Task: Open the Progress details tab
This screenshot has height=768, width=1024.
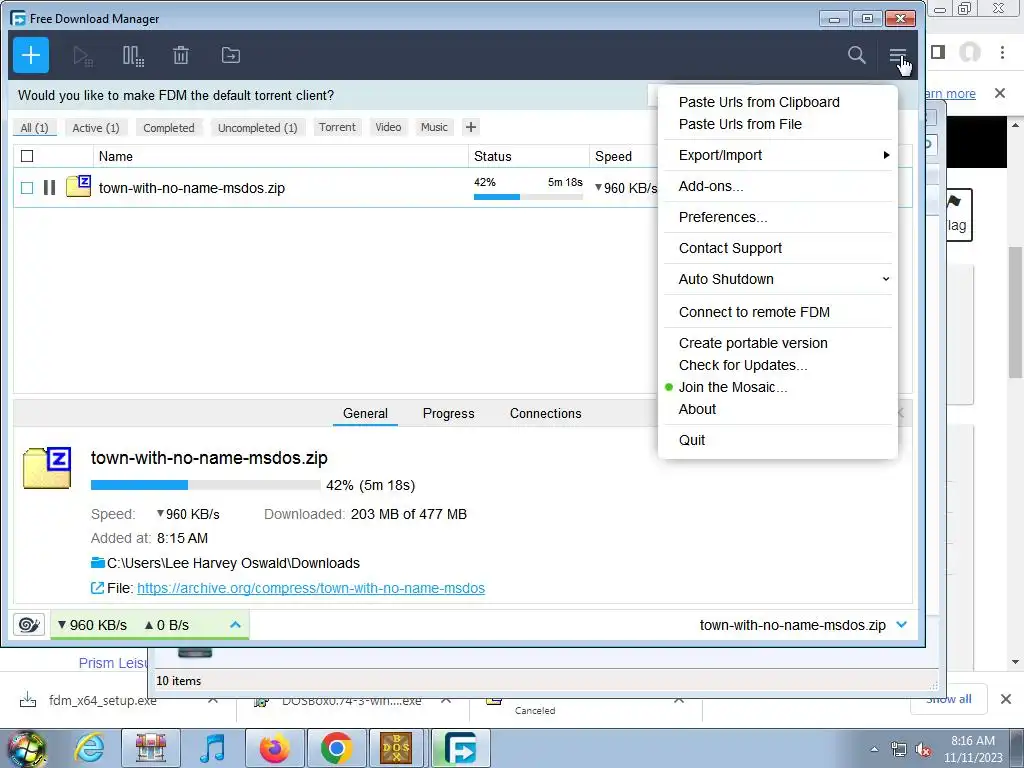Action: coord(449,413)
